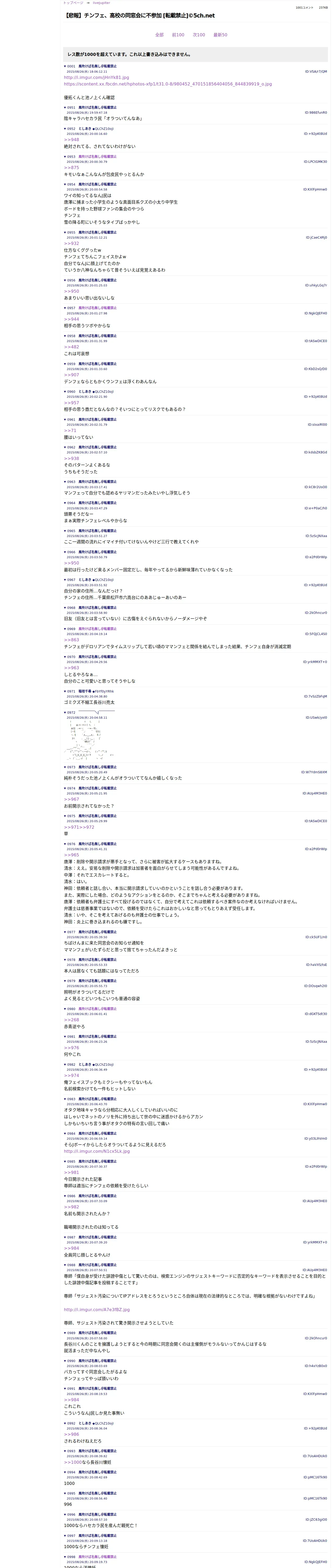
Task: Follow the >>986 reply anchor
Action: (71, 1434)
